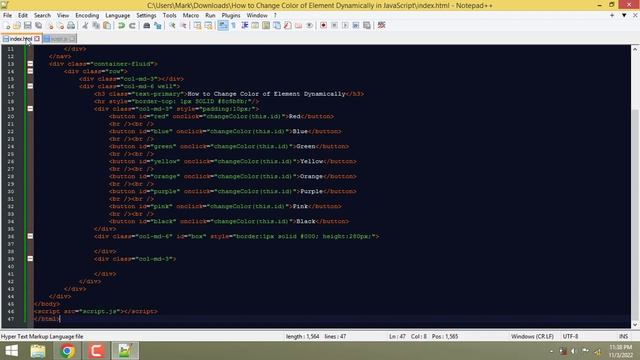The height and width of the screenshot is (360, 640).
Task: Click the Windows (CR LF) status bar entry
Action: [x=532, y=336]
